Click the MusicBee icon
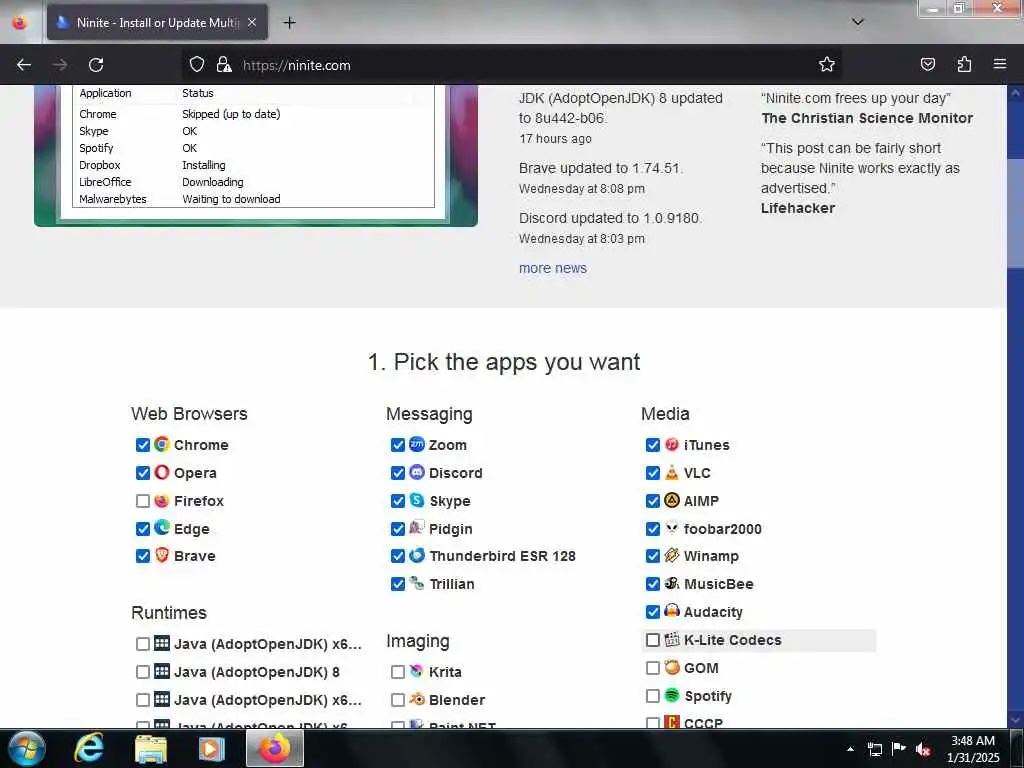 pyautogui.click(x=671, y=583)
